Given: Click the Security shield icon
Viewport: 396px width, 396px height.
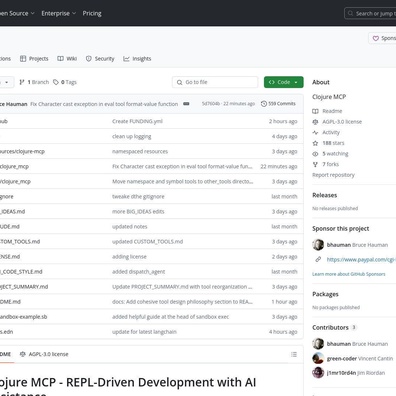Looking at the screenshot, I should point(89,59).
